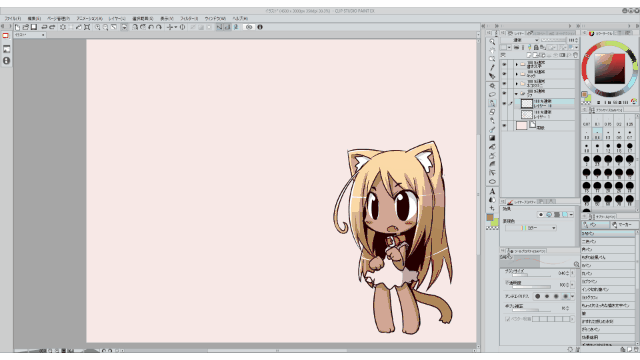Click the Redo arrow in command bar
Screen dimensions: 640x360
(52, 27)
